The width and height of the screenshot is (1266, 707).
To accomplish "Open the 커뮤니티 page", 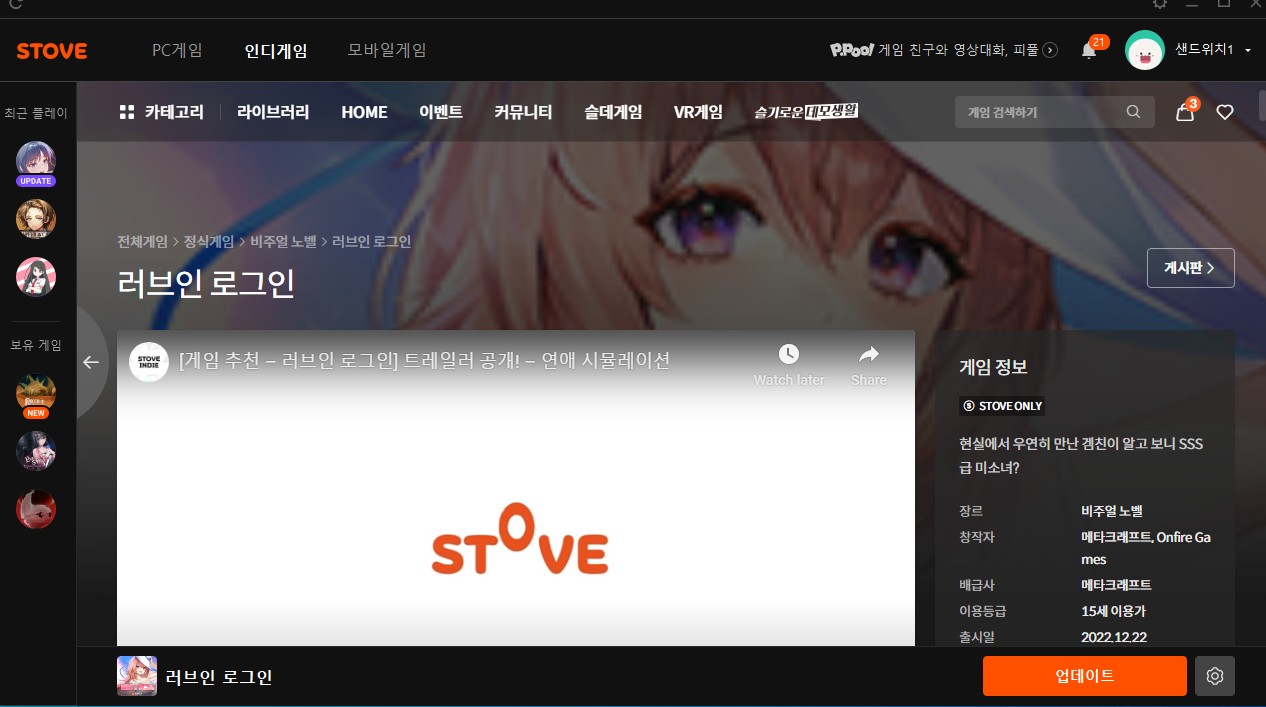I will pos(523,112).
